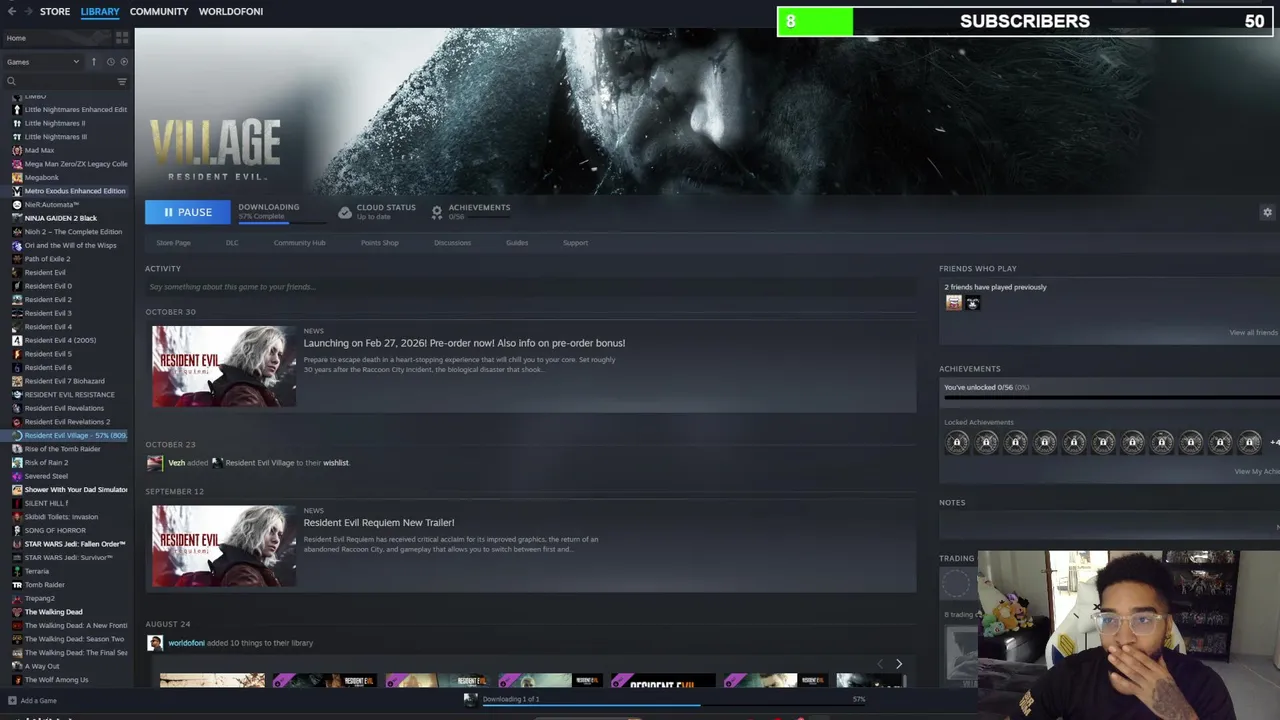Open second friend avatar in Friends Who Play

pos(973,302)
